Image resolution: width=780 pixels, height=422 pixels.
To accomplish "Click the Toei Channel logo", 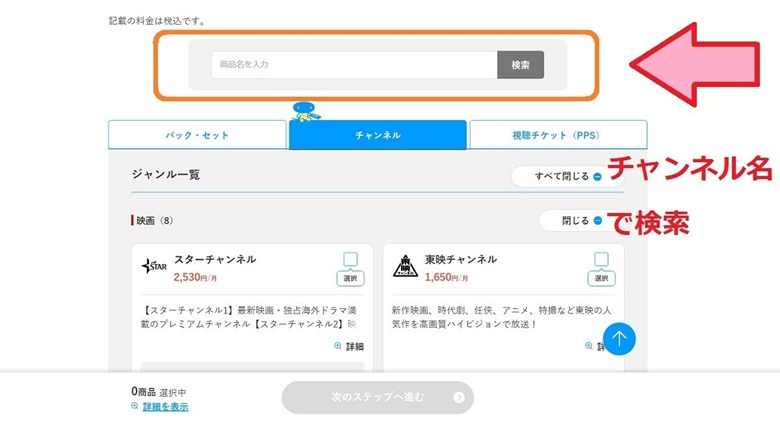I will click(404, 266).
